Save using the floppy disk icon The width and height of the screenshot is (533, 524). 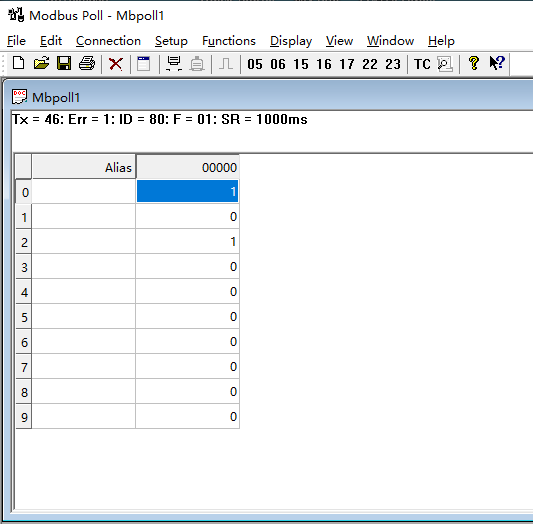point(64,64)
